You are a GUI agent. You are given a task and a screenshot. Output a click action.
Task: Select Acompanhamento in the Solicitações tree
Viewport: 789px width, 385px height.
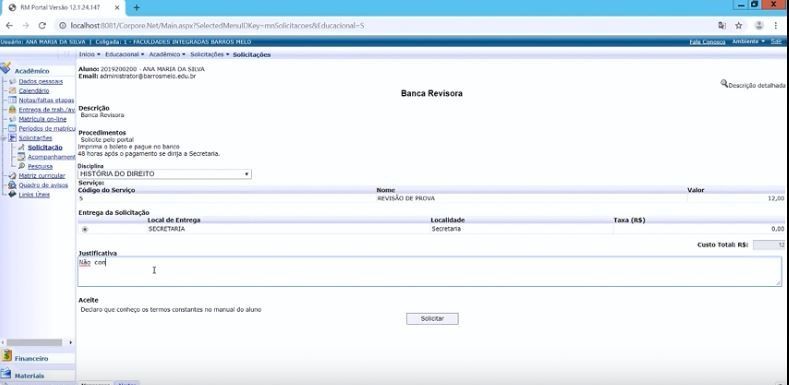coord(51,157)
